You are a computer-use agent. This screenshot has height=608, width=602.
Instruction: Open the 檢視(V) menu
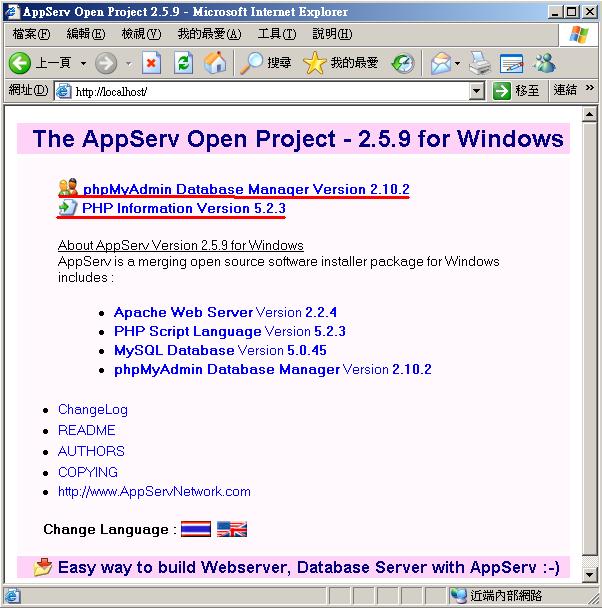141,34
